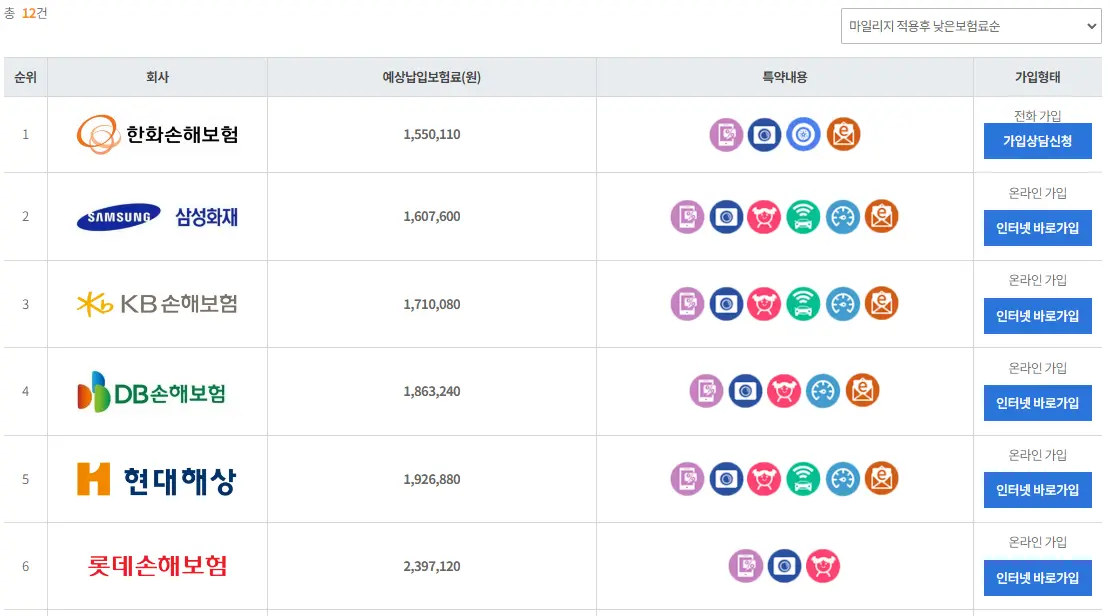Click the 한화손해보험 company logo

[x=157, y=135]
